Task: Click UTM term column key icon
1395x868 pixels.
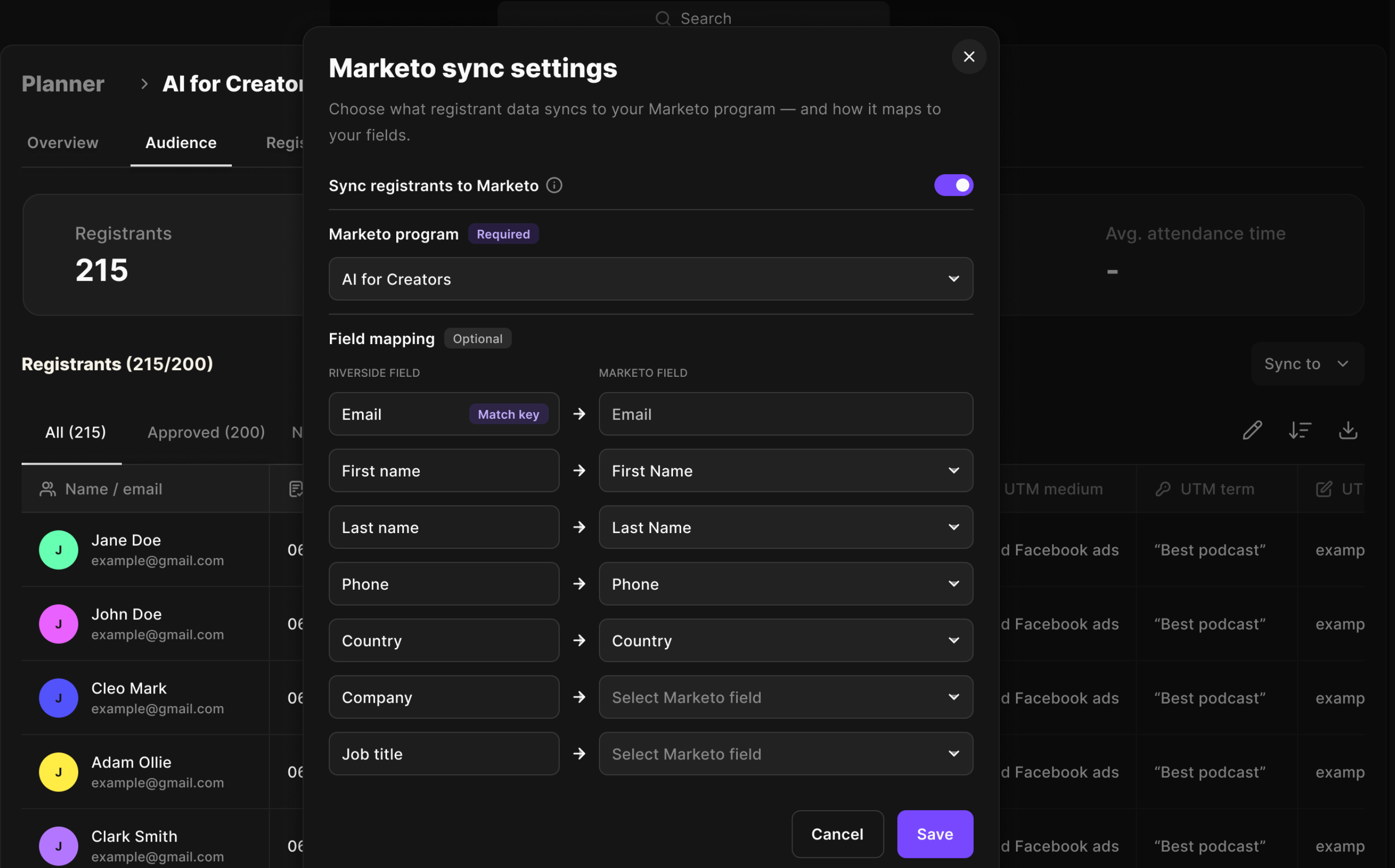Action: pos(1163,489)
